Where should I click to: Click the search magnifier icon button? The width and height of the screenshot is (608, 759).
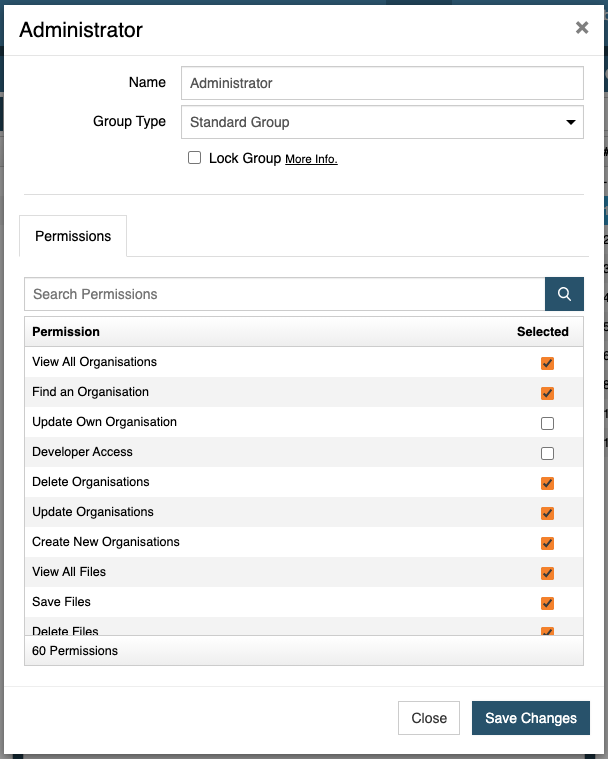coord(564,294)
